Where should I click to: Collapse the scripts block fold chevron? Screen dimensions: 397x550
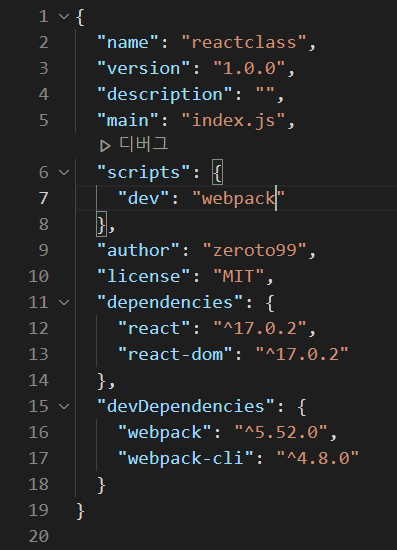64,172
